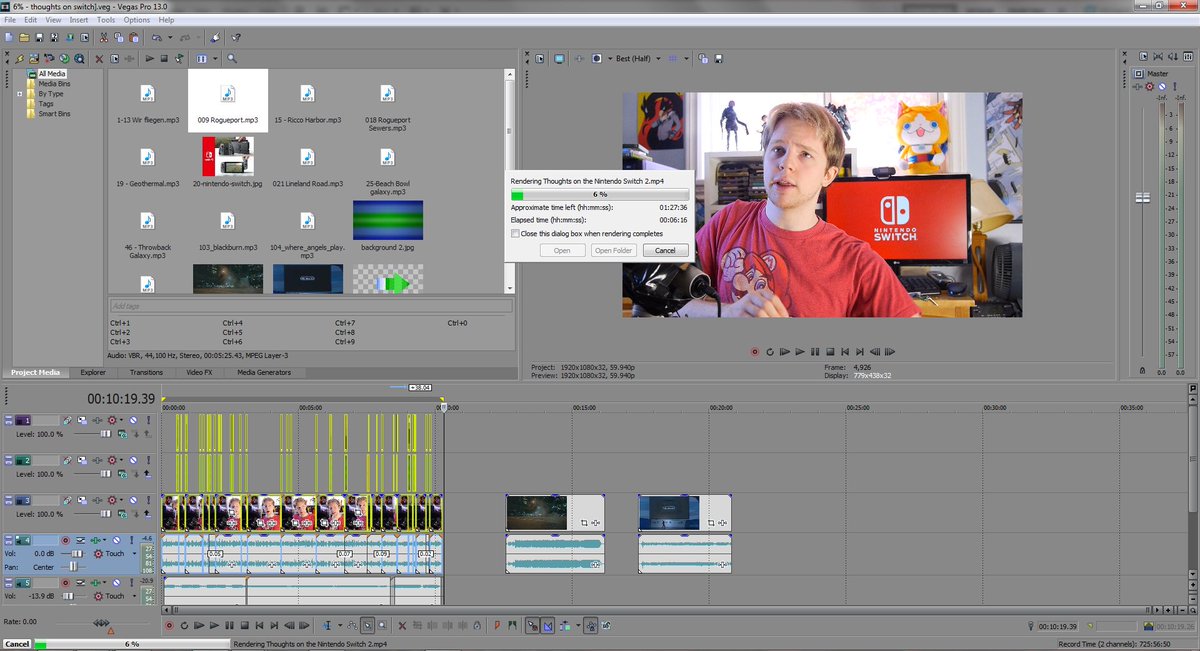Click the Save Snapshot to File icon
Image resolution: width=1200 pixels, height=651 pixels.
tap(719, 58)
